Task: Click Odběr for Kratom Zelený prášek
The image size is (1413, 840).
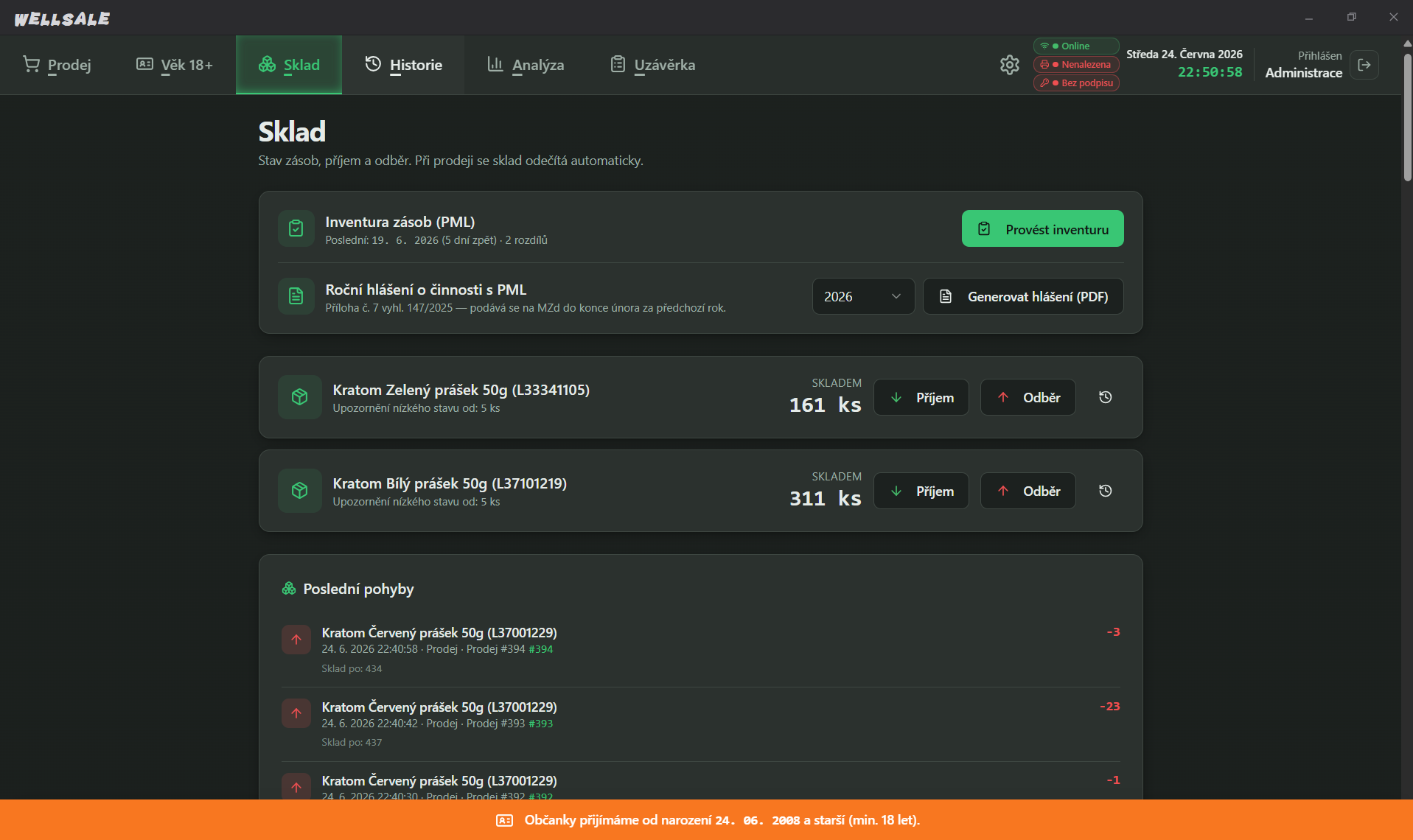Action: (1028, 397)
